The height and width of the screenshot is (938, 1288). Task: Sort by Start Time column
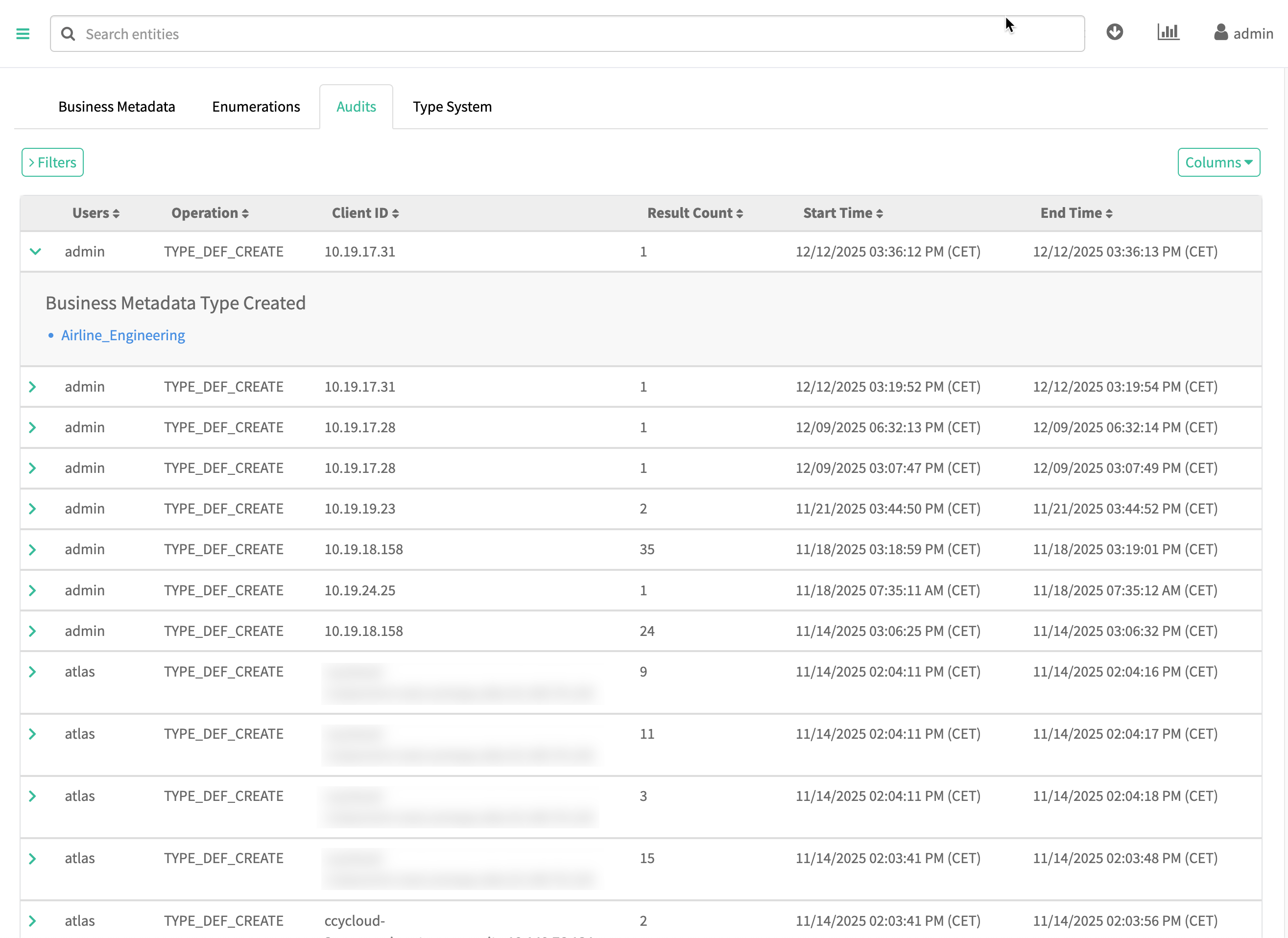click(x=842, y=213)
